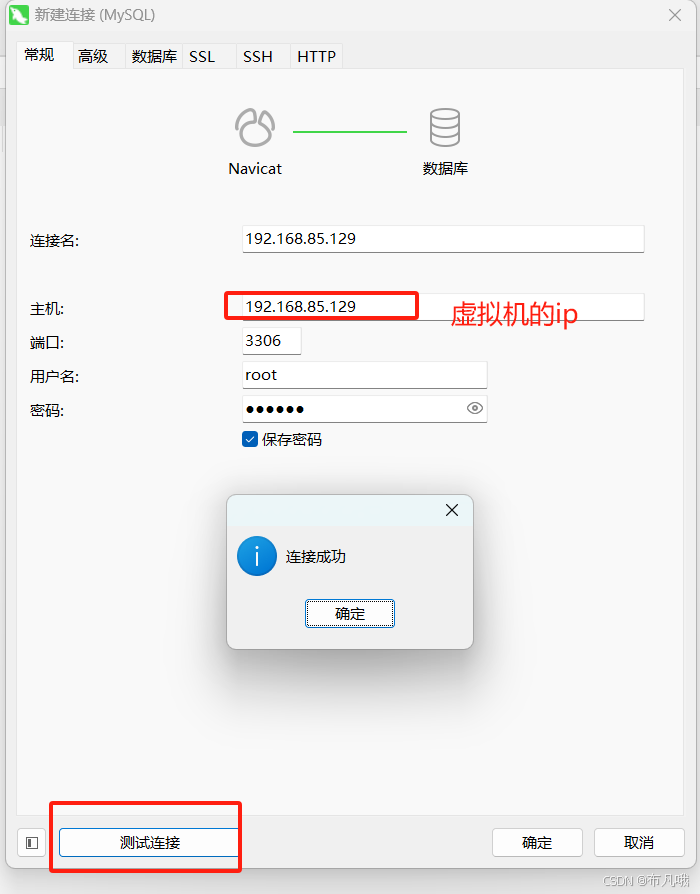Click the Navicat logo icon
Image resolution: width=700 pixels, height=894 pixels.
click(x=255, y=127)
